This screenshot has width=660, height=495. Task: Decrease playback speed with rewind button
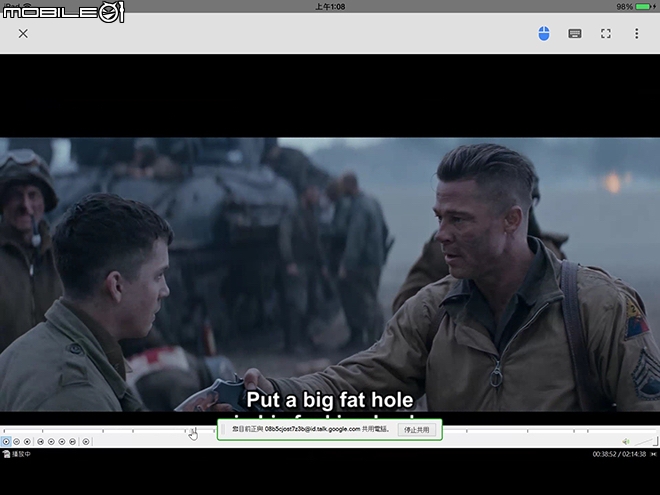[51, 442]
